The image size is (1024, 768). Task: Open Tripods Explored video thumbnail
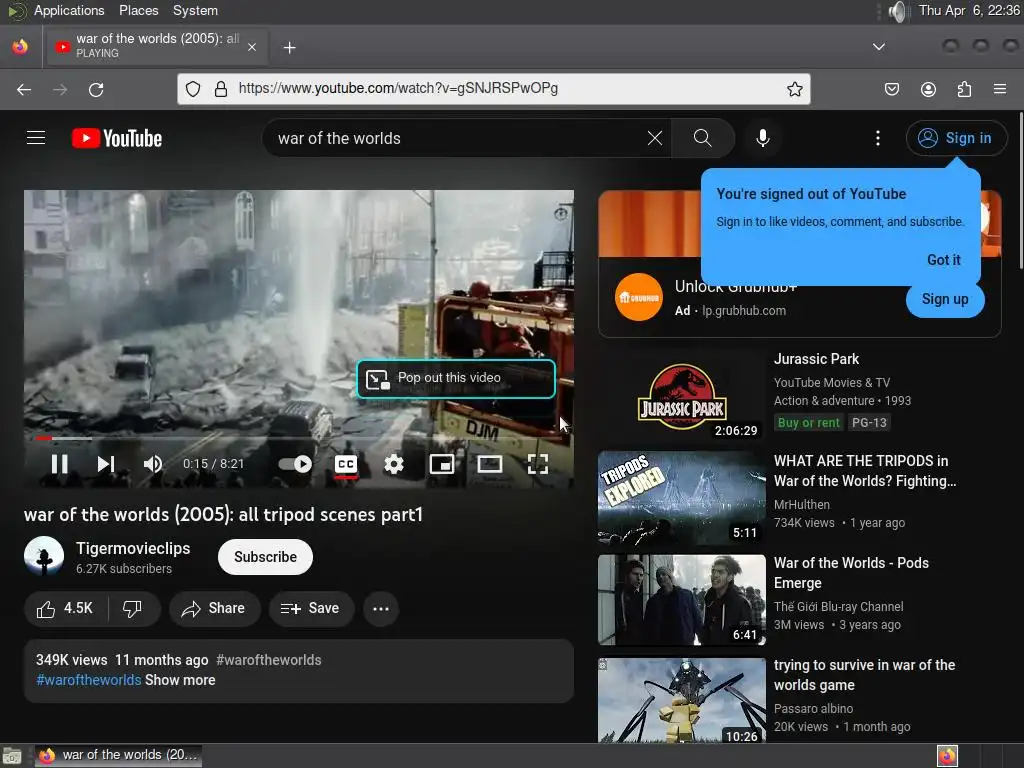(x=682, y=498)
